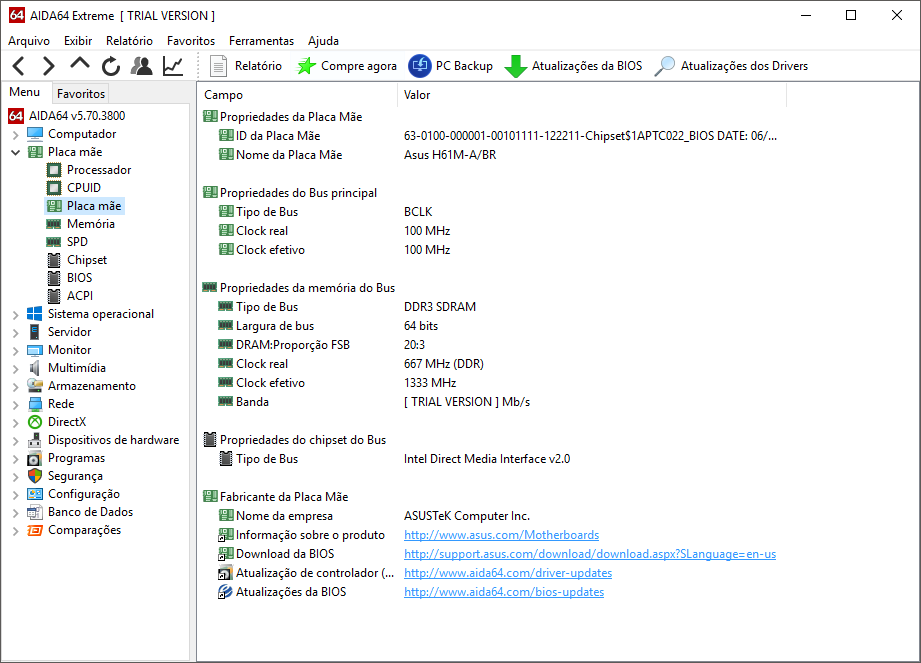Open the Exibir menu
The image size is (921, 663).
pyautogui.click(x=78, y=41)
